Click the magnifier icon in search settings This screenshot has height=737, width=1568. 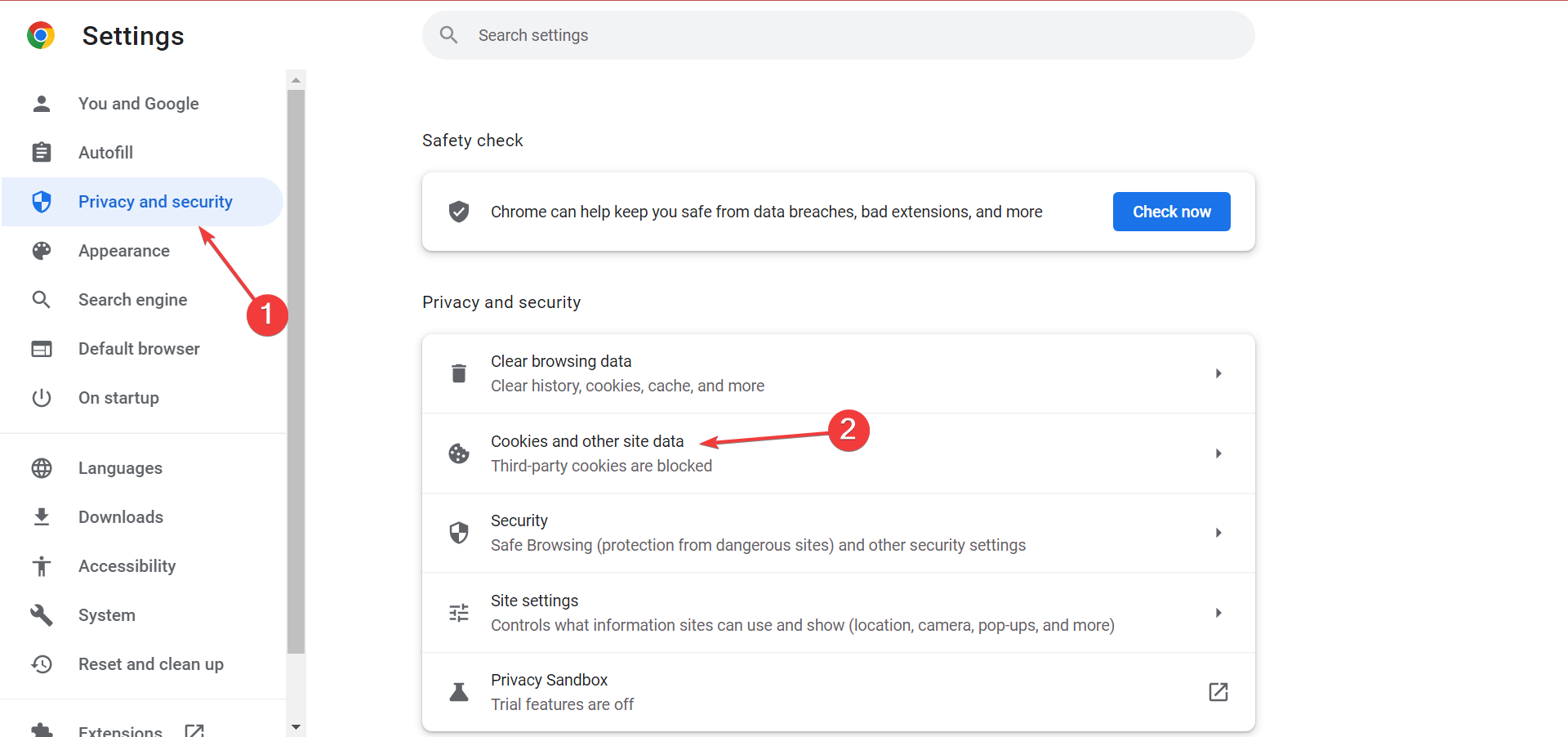(448, 35)
